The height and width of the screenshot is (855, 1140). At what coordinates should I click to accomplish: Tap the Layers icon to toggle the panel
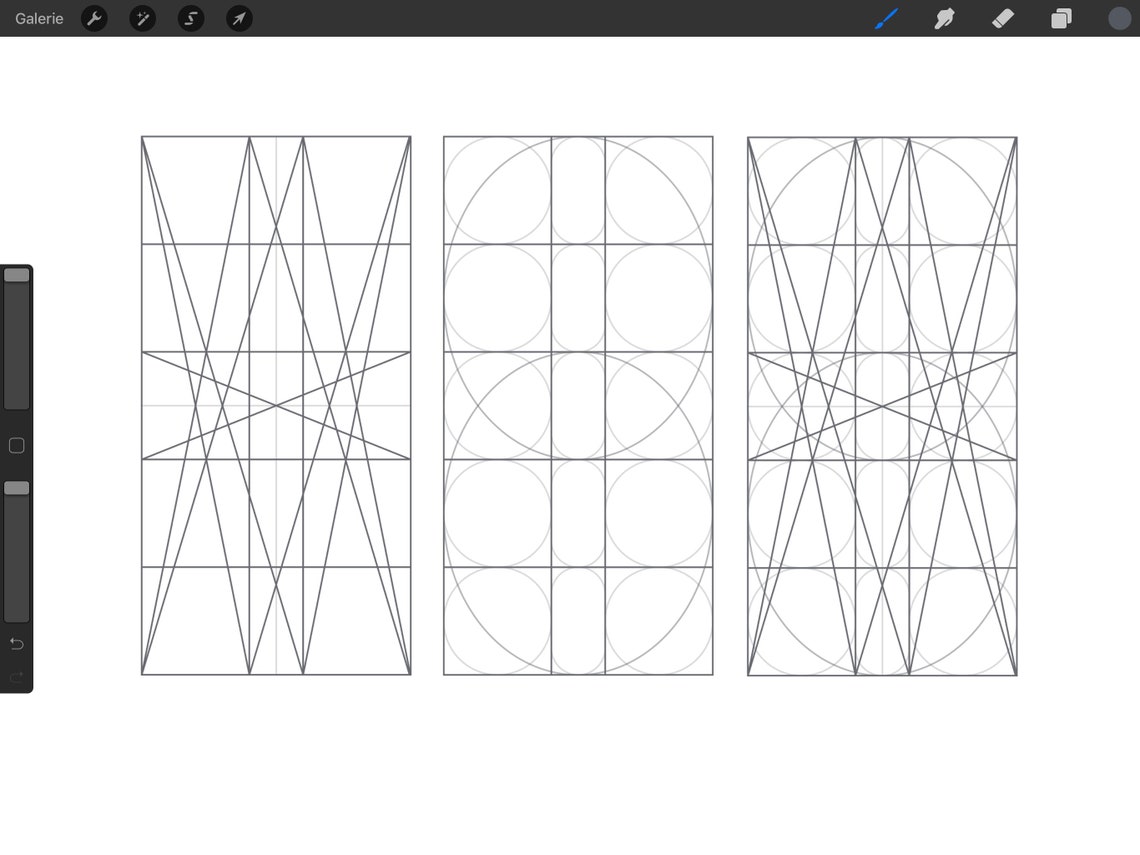(1060, 18)
